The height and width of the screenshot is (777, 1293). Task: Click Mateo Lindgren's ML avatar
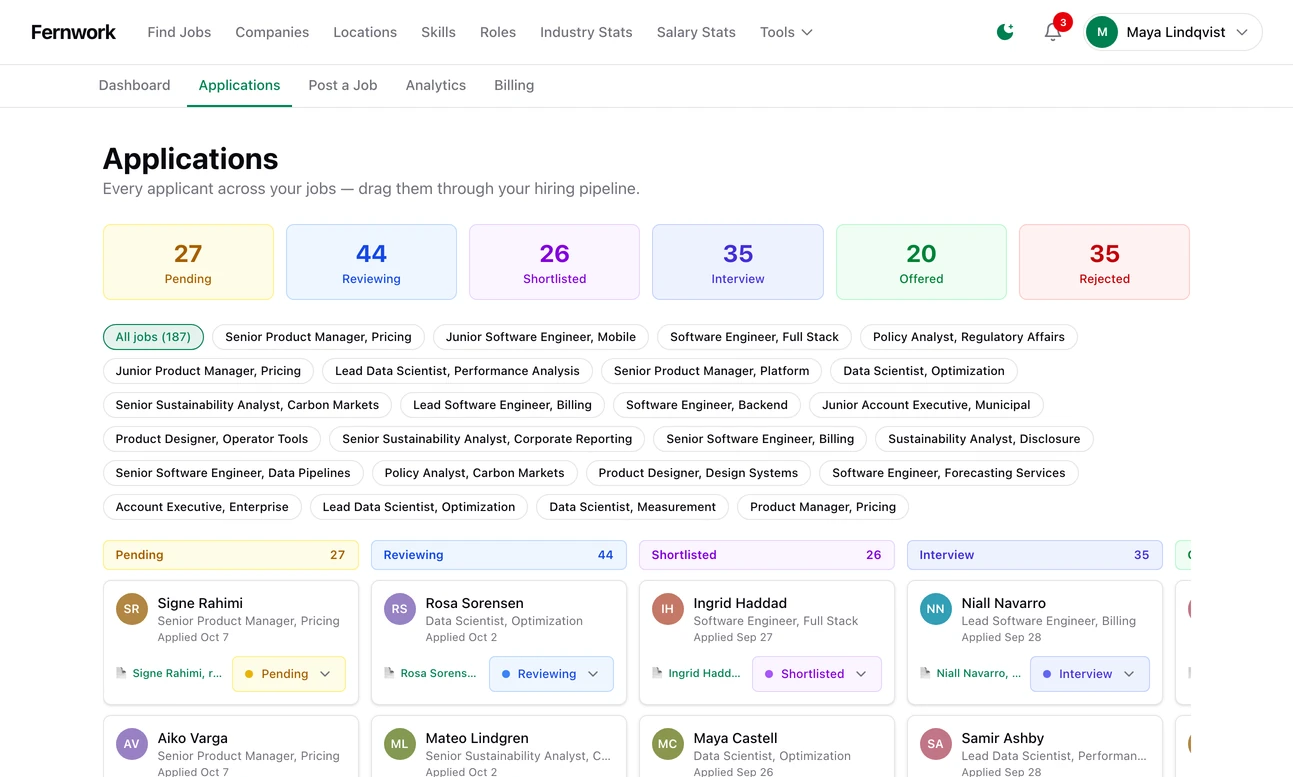[400, 744]
